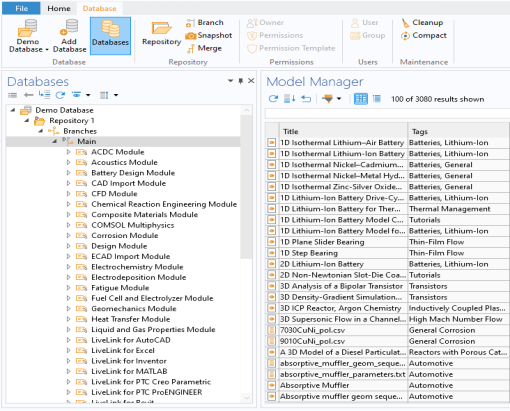The image size is (510, 411).
Task: Select the 9010CuNi_pol.csv file row
Action: coord(388,341)
